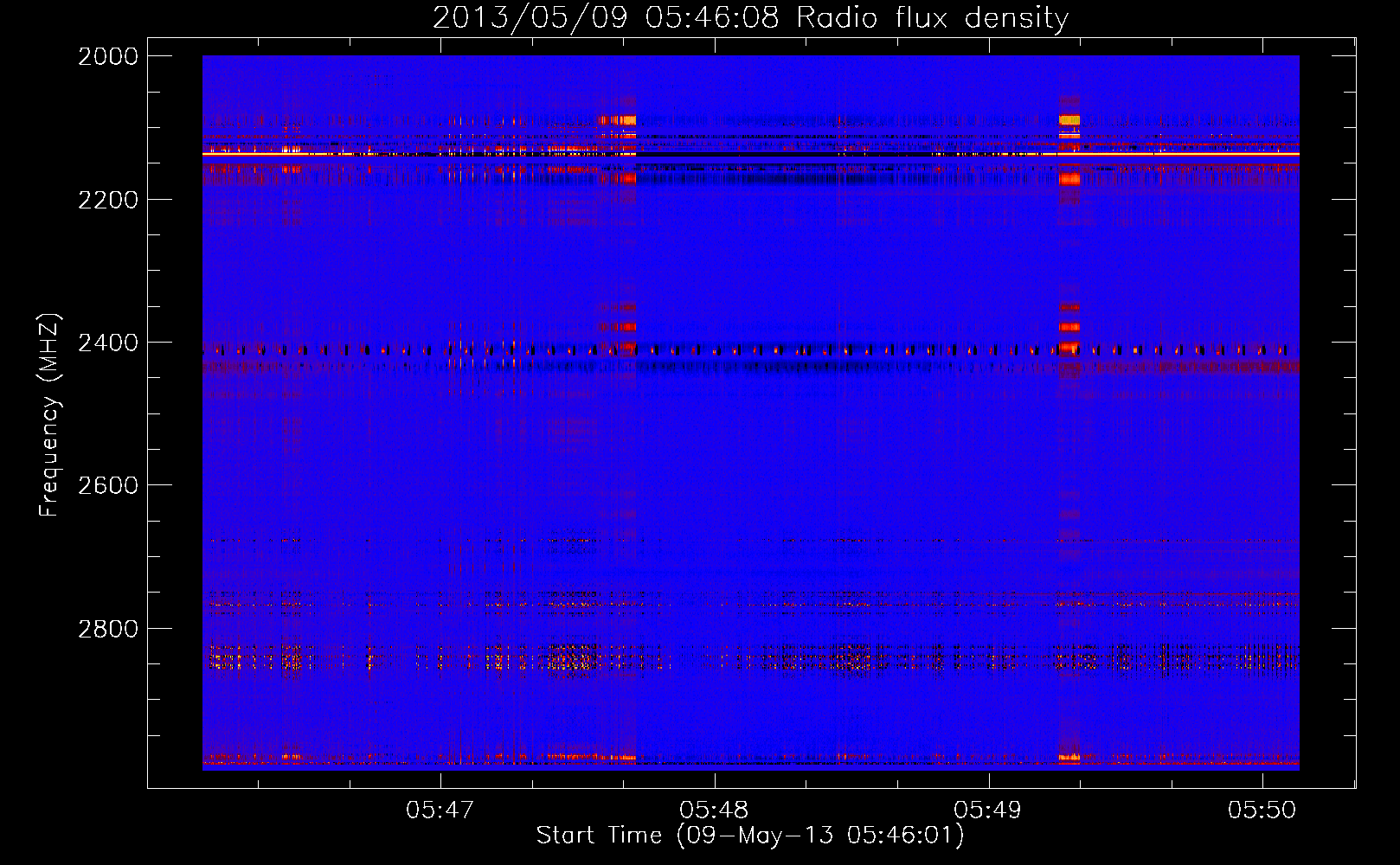The height and width of the screenshot is (865, 1400).
Task: Click the 05:47 time tick label
Action: (x=440, y=810)
